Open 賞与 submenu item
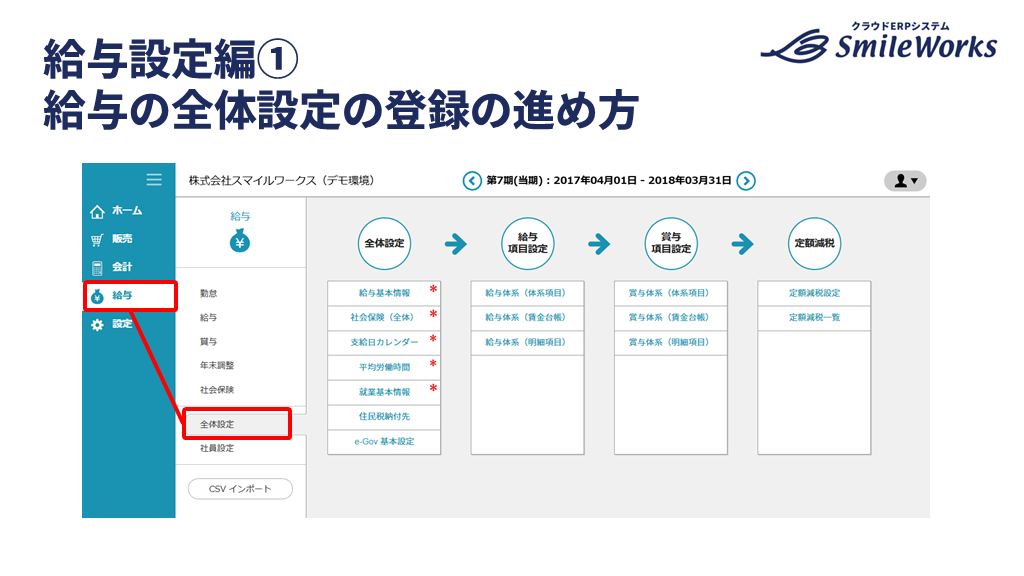The width and height of the screenshot is (1024, 576). pyautogui.click(x=208, y=342)
